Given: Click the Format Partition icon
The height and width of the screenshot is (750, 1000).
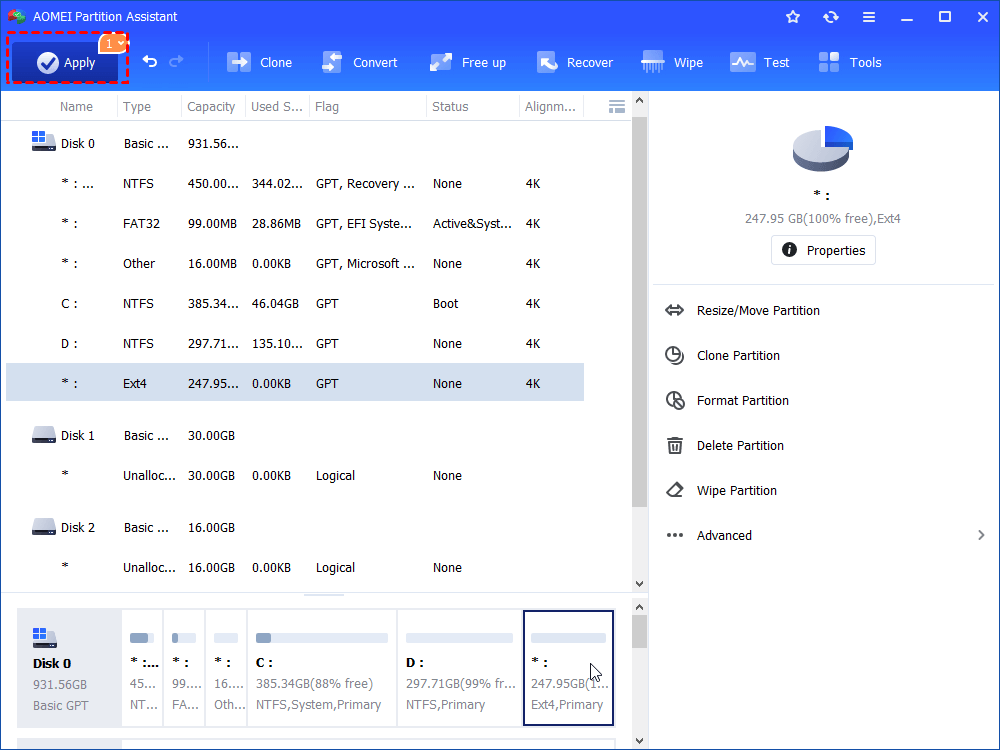Looking at the screenshot, I should pos(675,401).
